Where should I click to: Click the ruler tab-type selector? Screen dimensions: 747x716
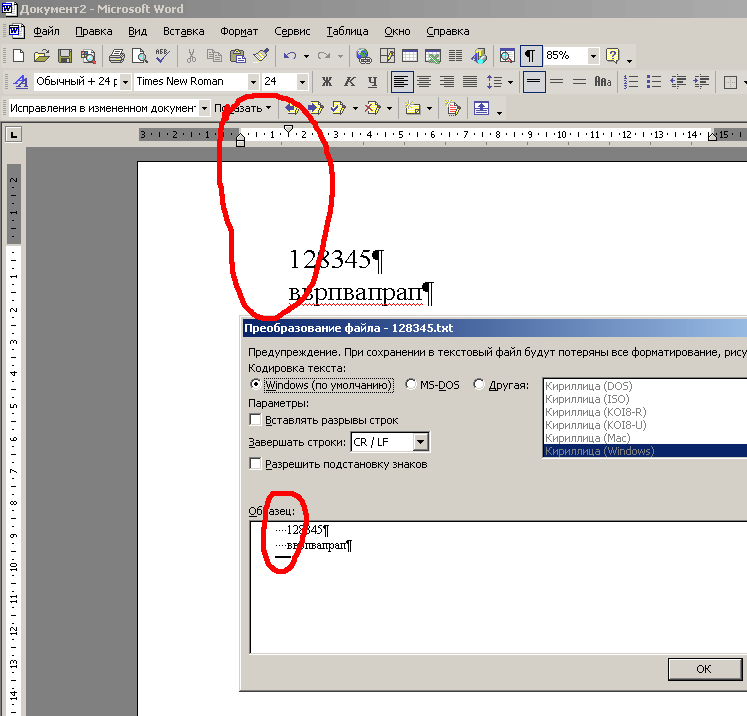point(13,135)
